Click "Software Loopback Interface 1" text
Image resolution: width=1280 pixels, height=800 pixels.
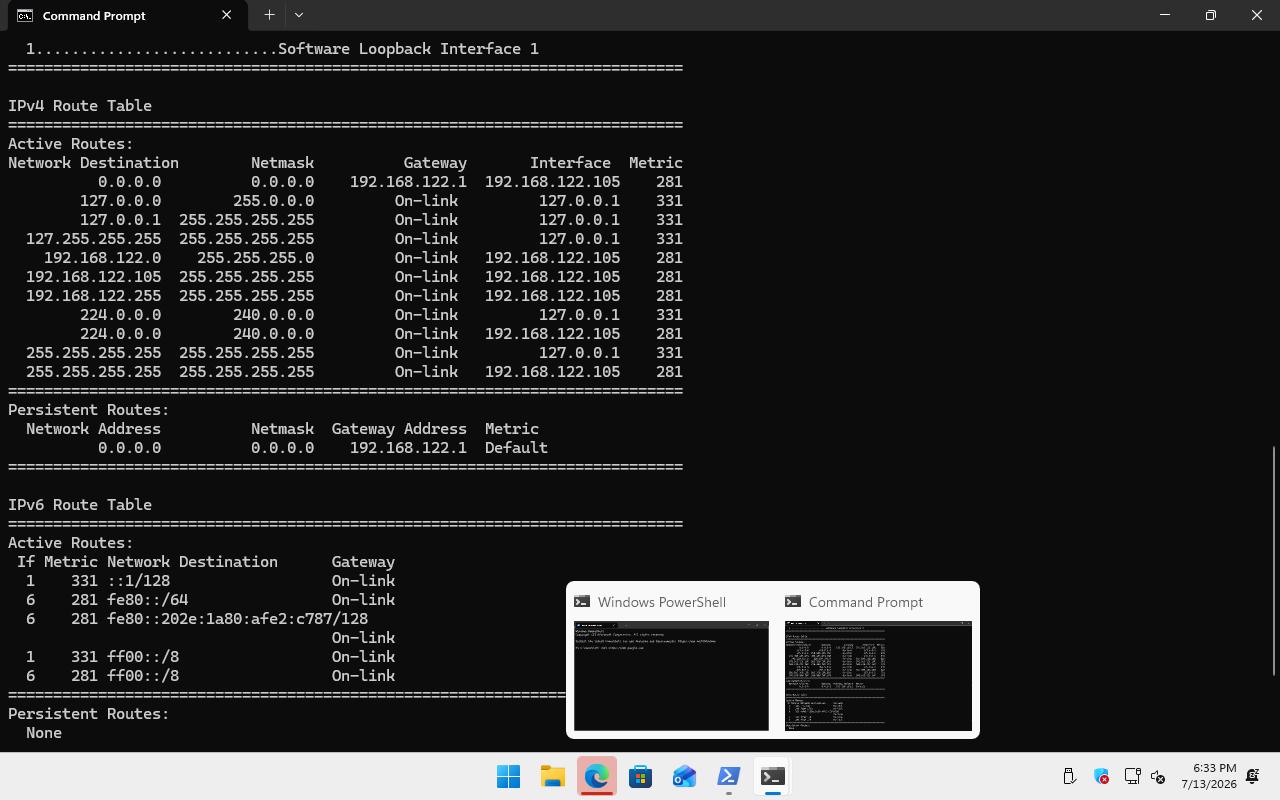(x=408, y=49)
